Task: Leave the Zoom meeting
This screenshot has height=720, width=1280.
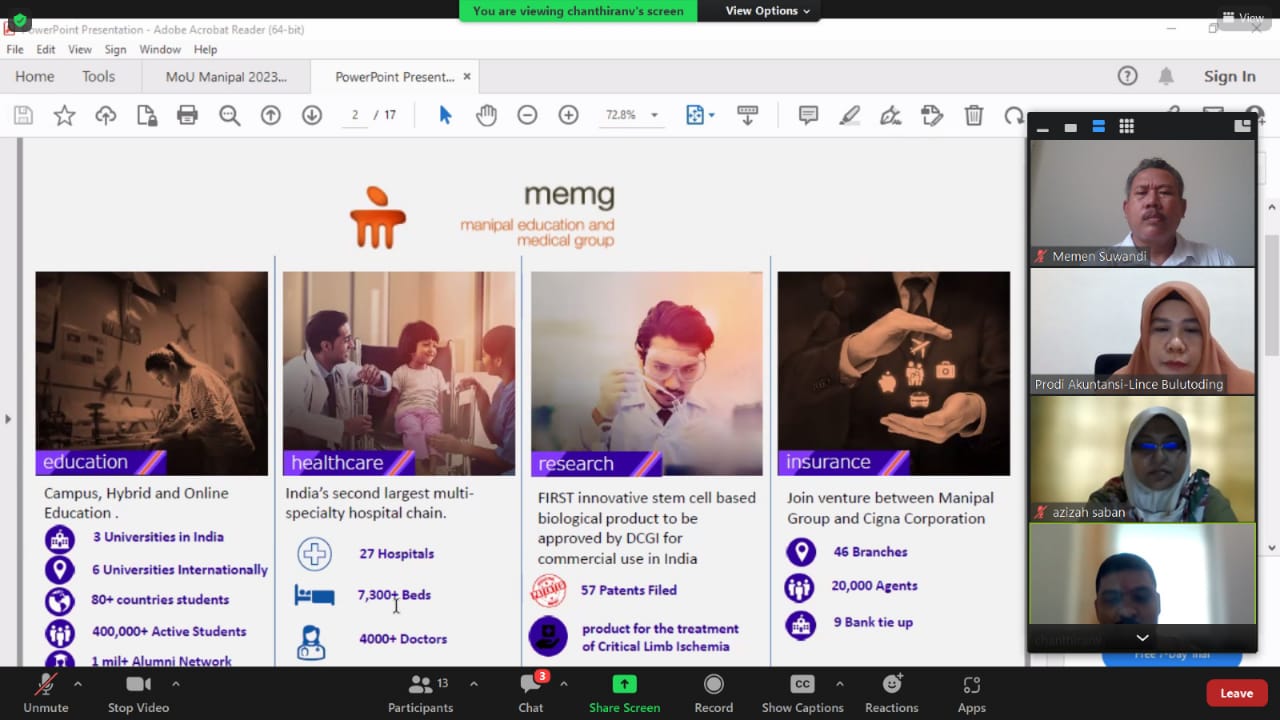Action: pos(1236,693)
